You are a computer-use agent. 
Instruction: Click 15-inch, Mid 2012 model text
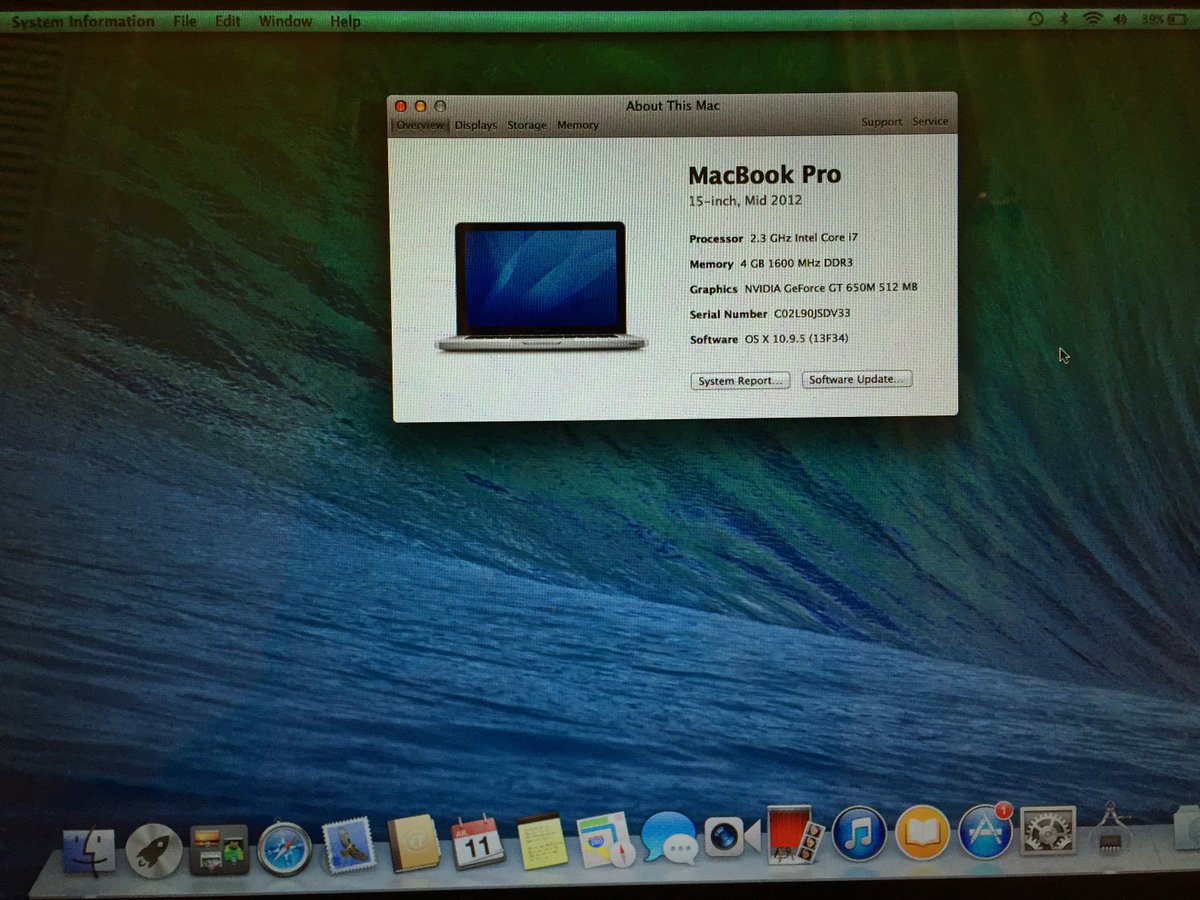pyautogui.click(x=745, y=200)
